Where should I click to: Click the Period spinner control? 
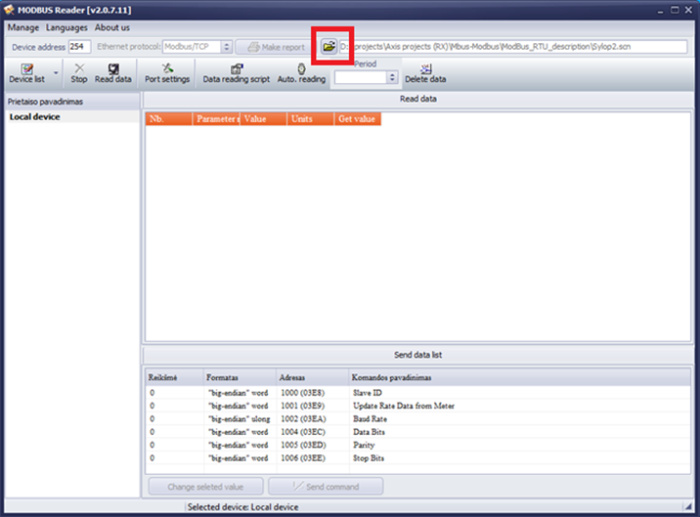tap(392, 77)
